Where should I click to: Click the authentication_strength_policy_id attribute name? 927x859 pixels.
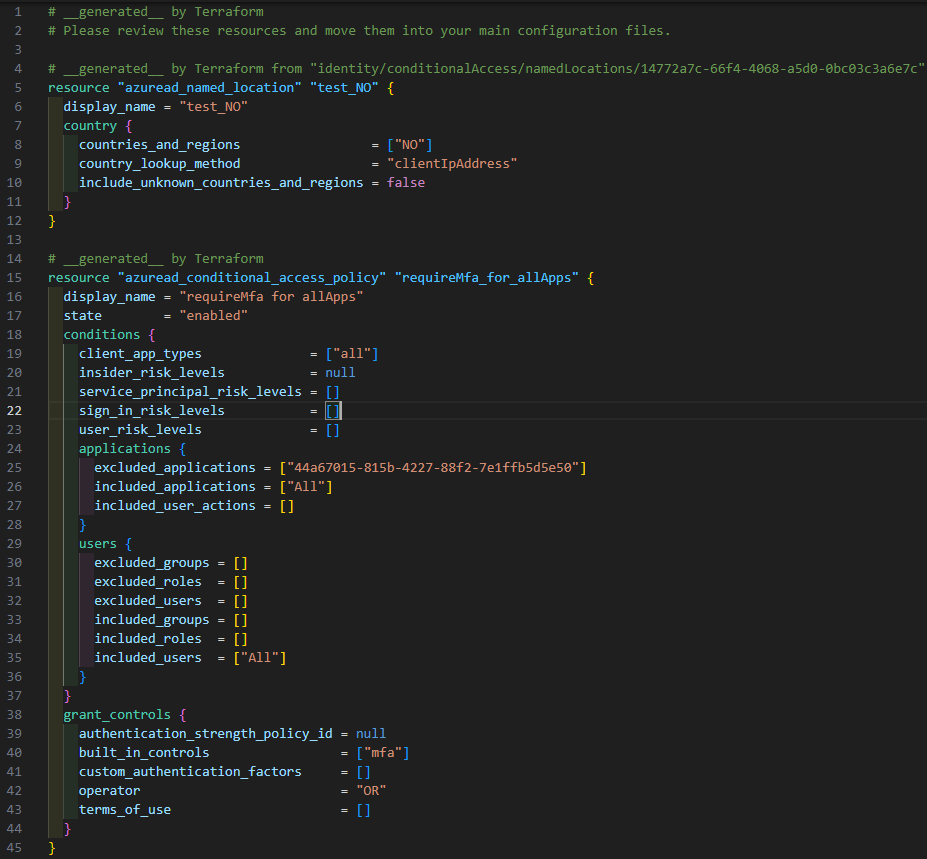pos(205,734)
